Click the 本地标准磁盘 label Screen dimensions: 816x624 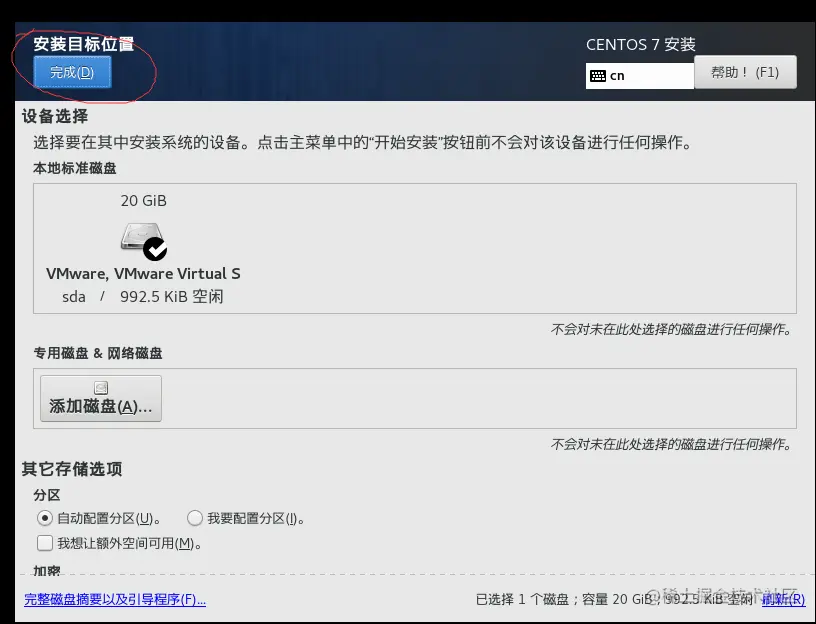(75, 168)
